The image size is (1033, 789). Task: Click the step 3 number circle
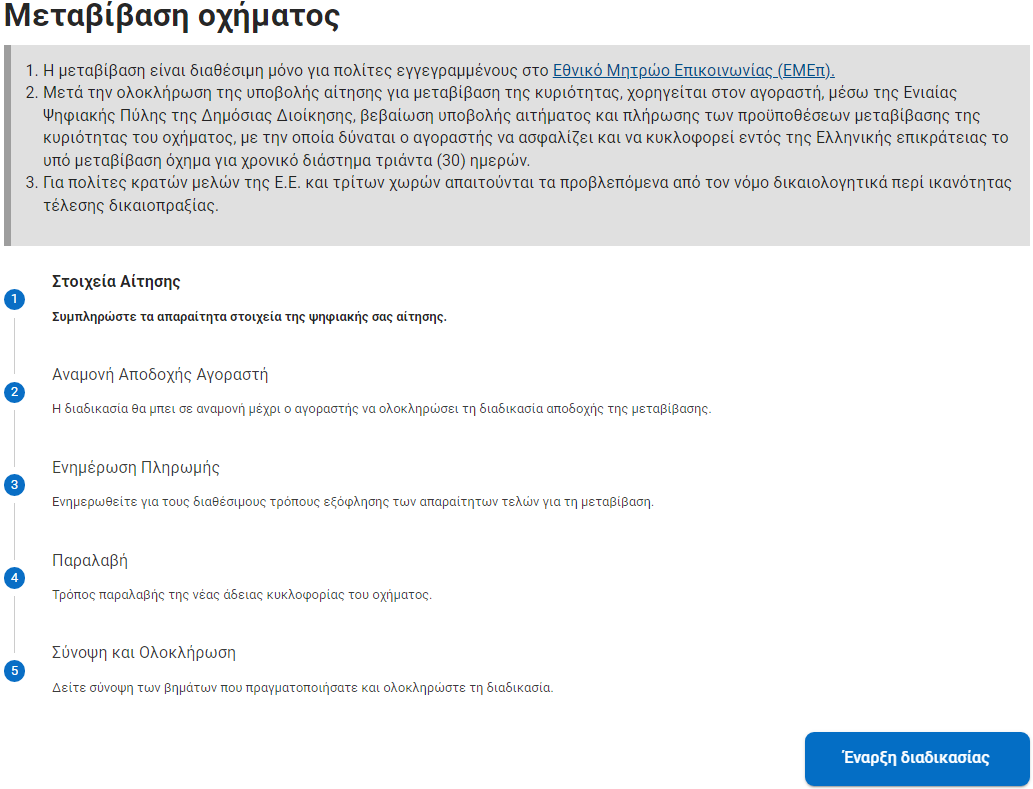click(14, 485)
